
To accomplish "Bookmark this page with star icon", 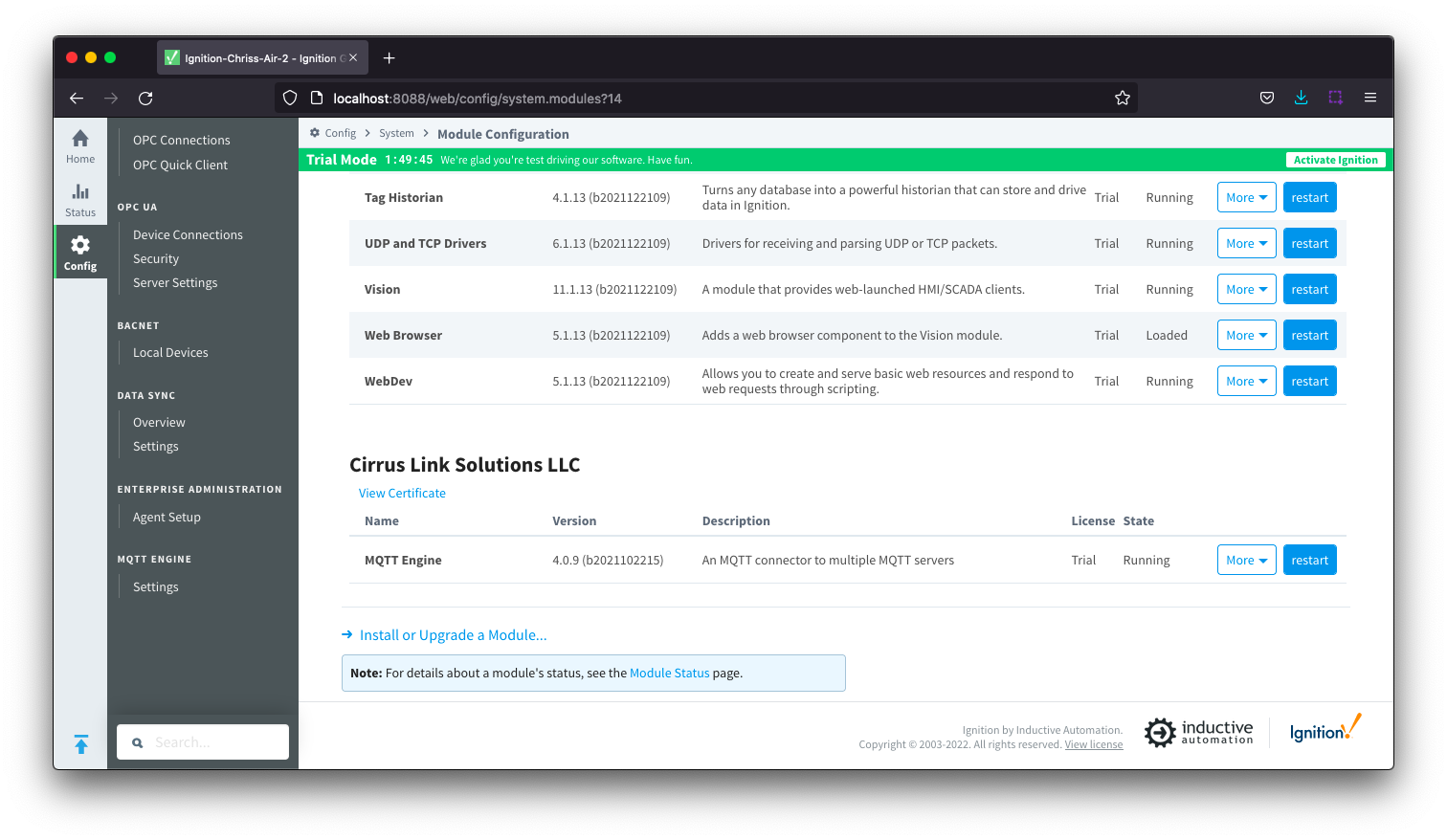I will click(1122, 98).
